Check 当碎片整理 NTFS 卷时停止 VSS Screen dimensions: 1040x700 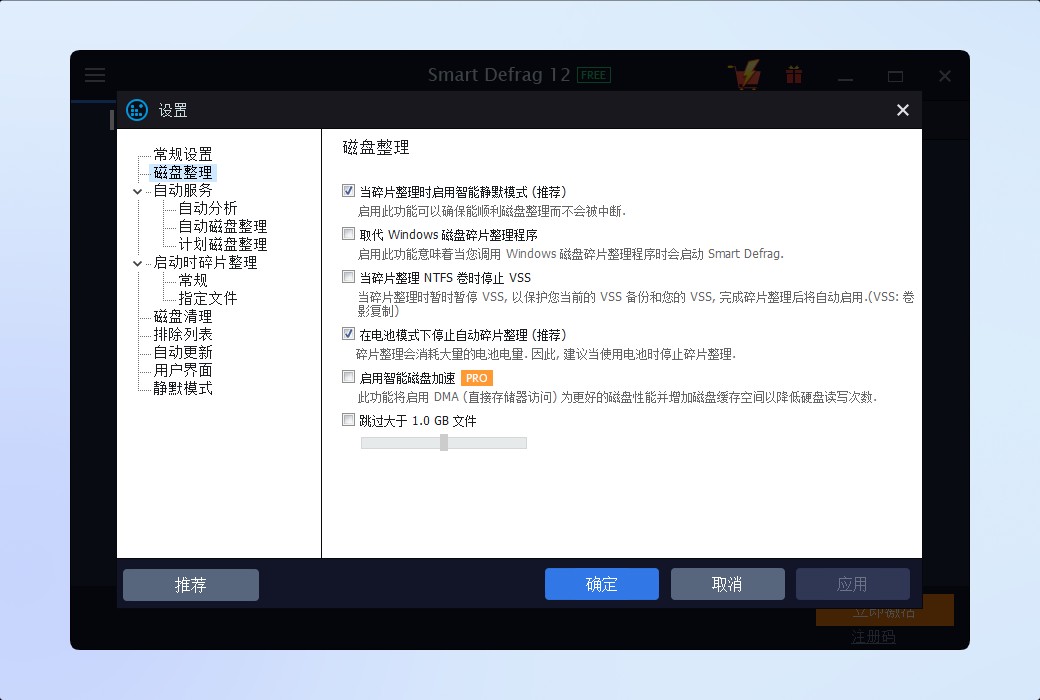[x=348, y=277]
